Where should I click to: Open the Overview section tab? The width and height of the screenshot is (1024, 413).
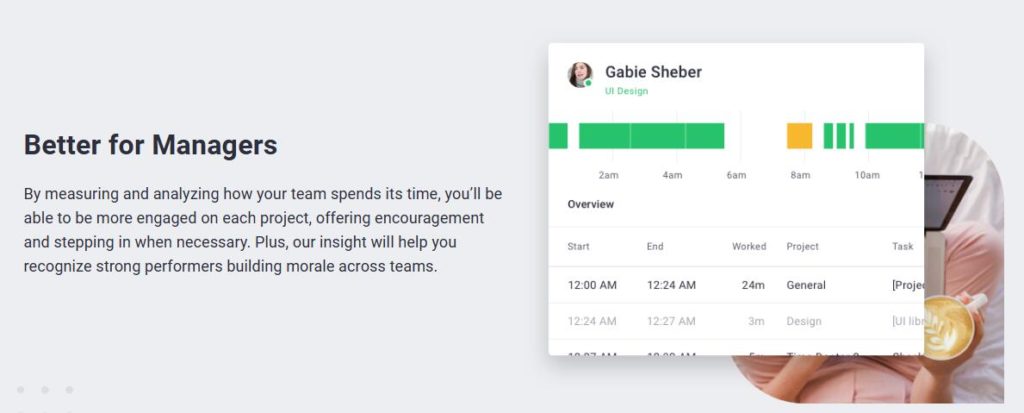pyautogui.click(x=591, y=205)
